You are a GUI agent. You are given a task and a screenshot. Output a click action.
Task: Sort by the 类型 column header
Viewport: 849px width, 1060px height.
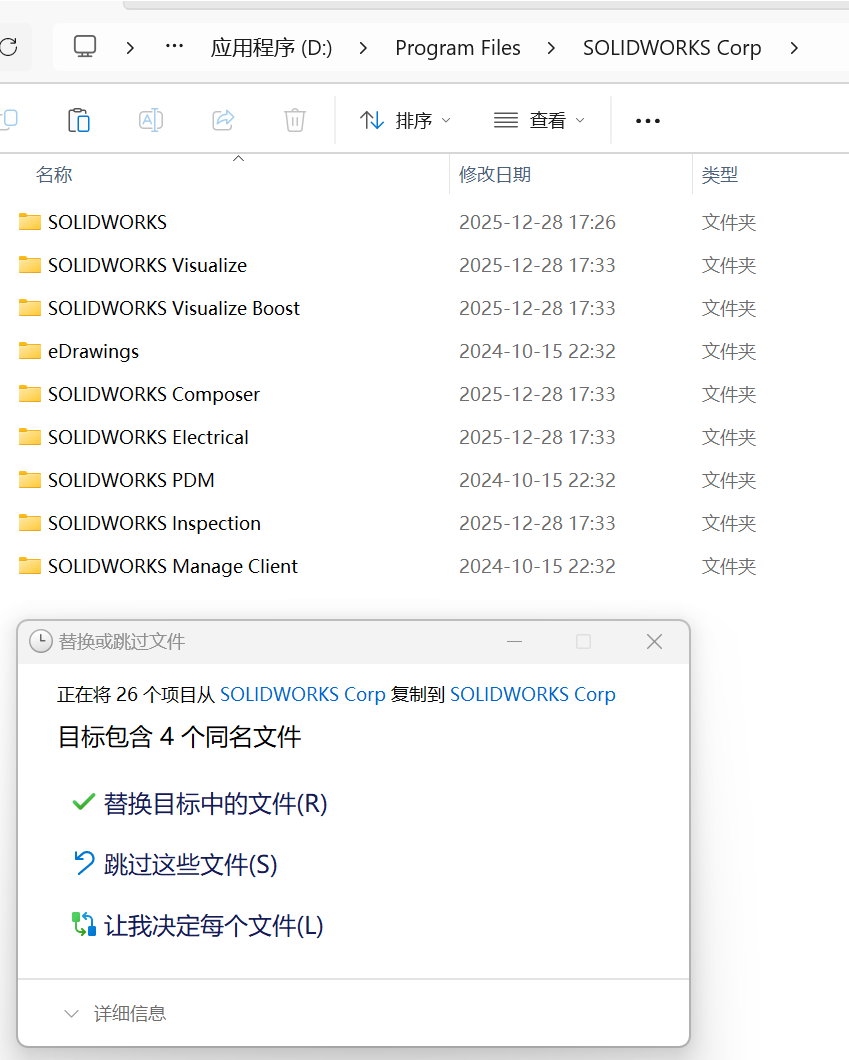pyautogui.click(x=719, y=175)
